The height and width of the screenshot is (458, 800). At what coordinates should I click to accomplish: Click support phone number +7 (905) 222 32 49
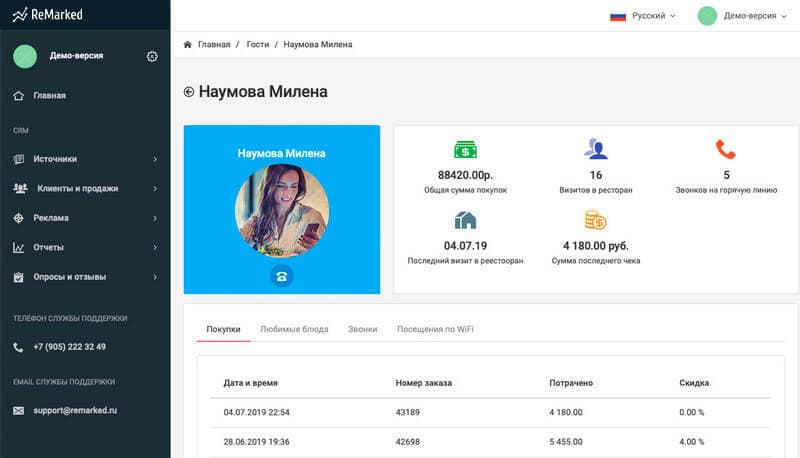pos(69,347)
